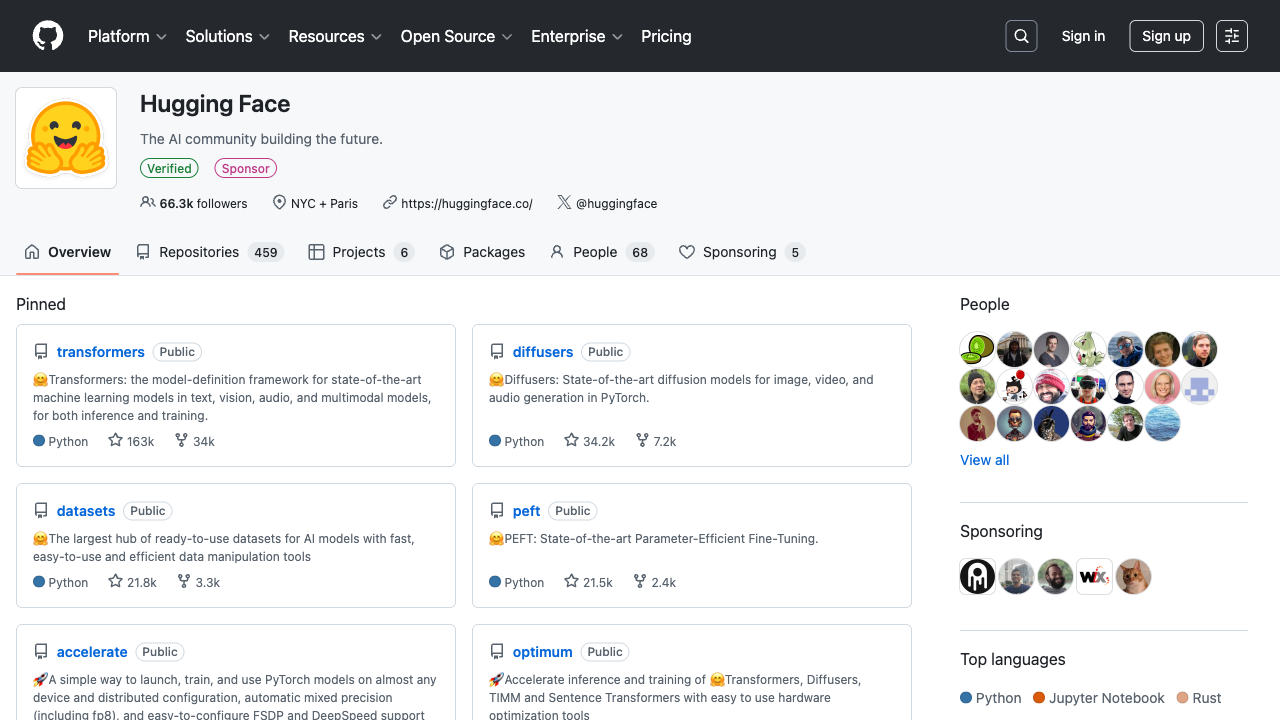The image size is (1280, 720).
Task: Expand the Platform dropdown menu
Action: 127,36
